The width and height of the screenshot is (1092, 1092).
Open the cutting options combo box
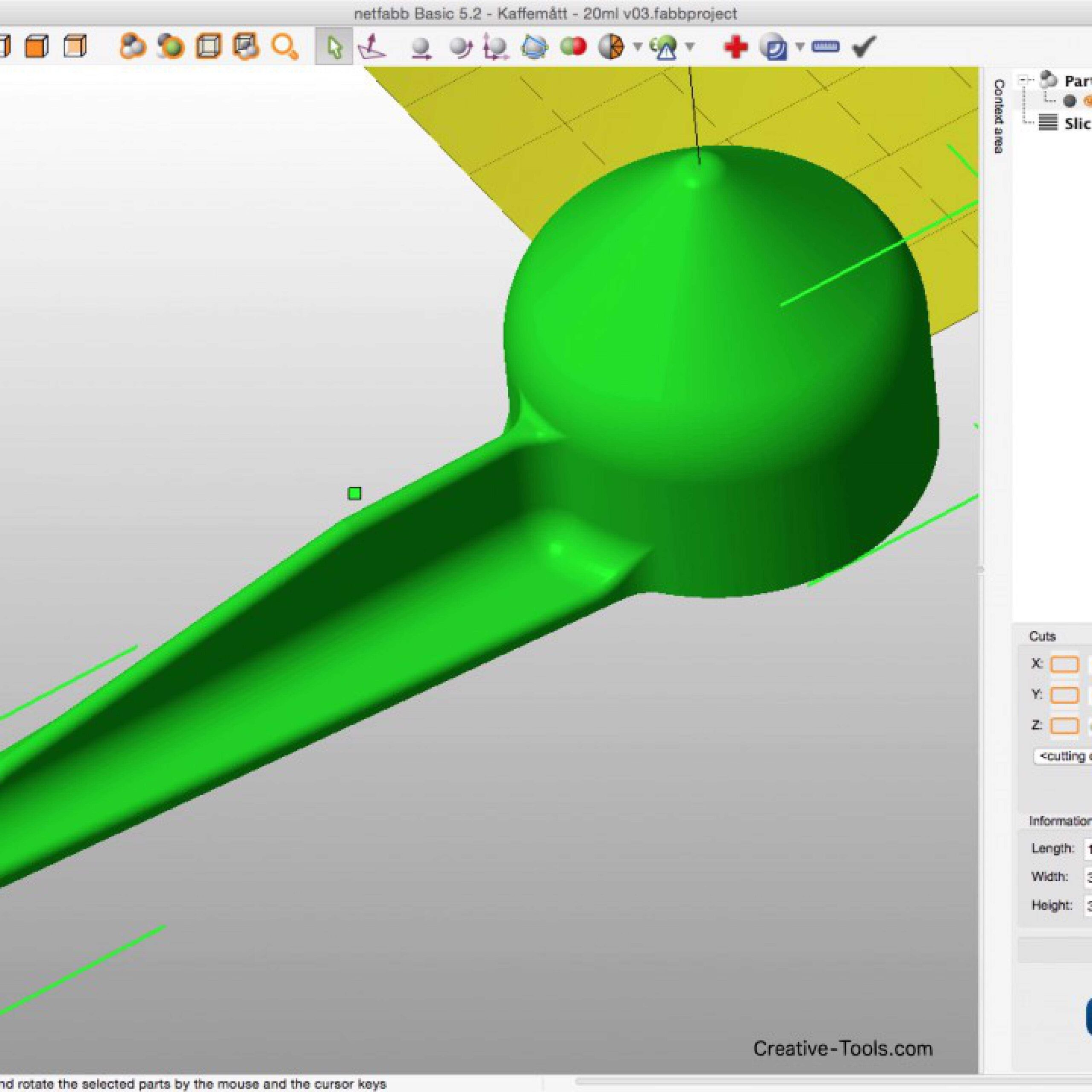pyautogui.click(x=1063, y=756)
